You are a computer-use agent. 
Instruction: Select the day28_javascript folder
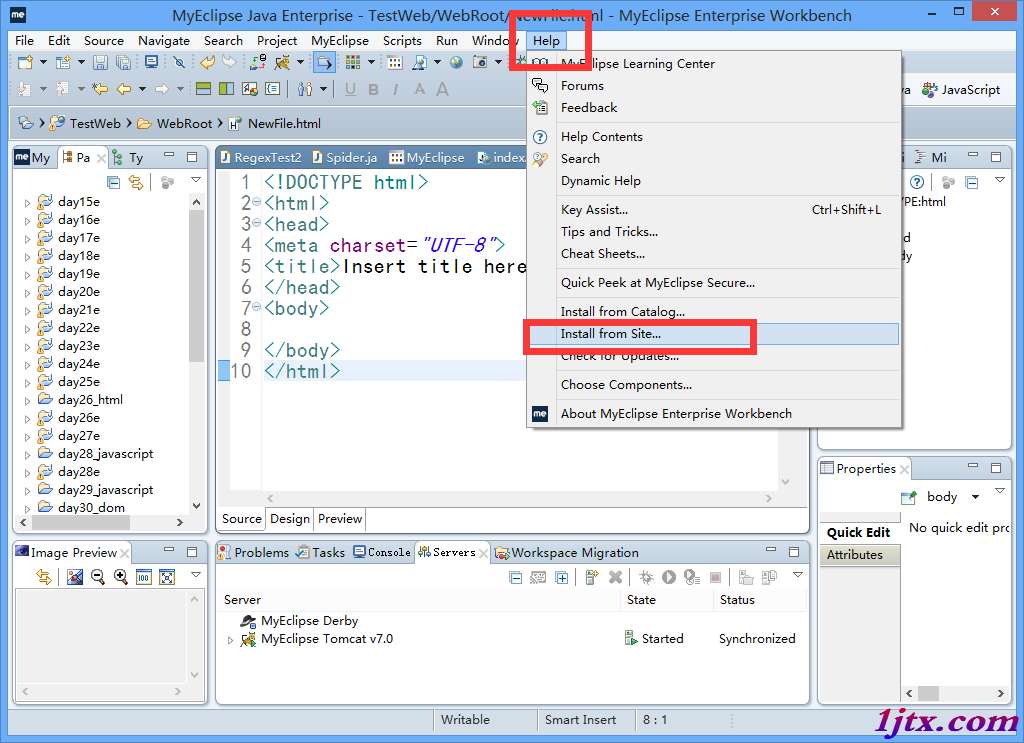[x=105, y=454]
